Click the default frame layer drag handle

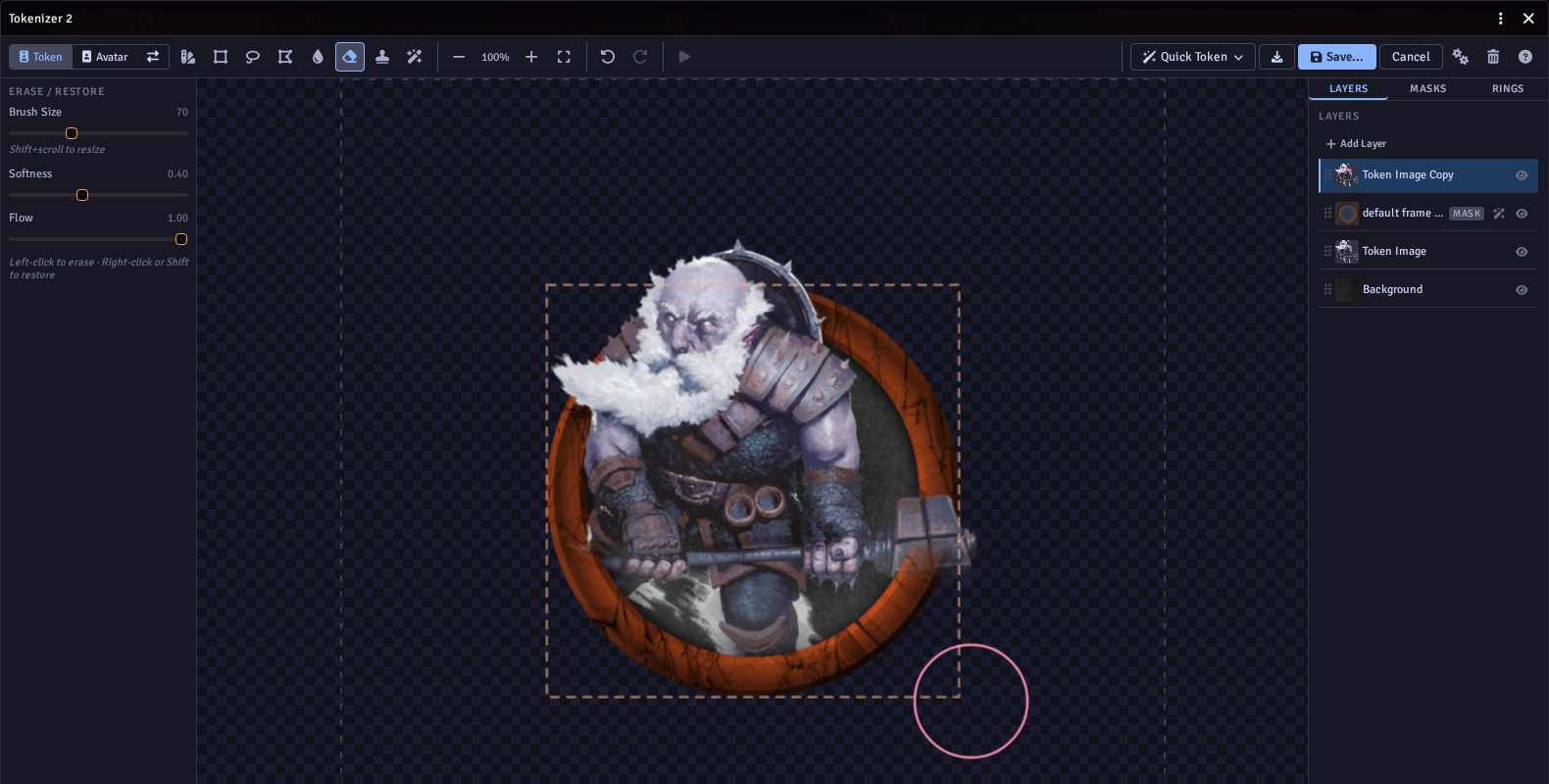pos(1327,214)
